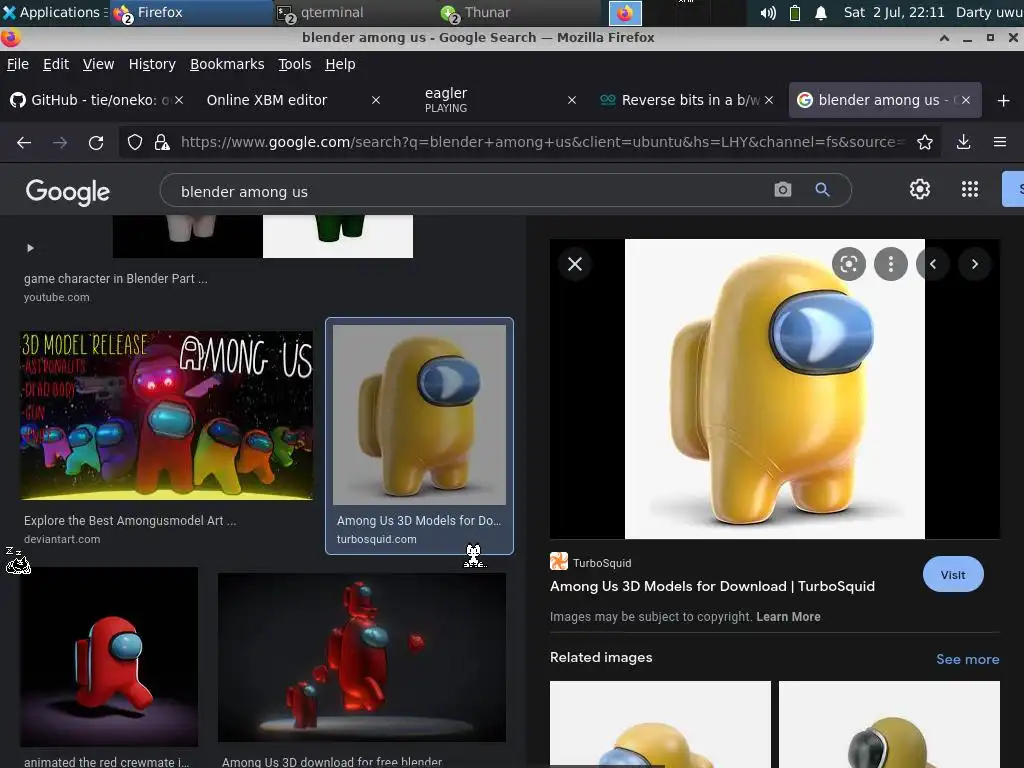Open the Learn More copyright link
Viewport: 1024px width, 768px height.
pyautogui.click(x=788, y=616)
